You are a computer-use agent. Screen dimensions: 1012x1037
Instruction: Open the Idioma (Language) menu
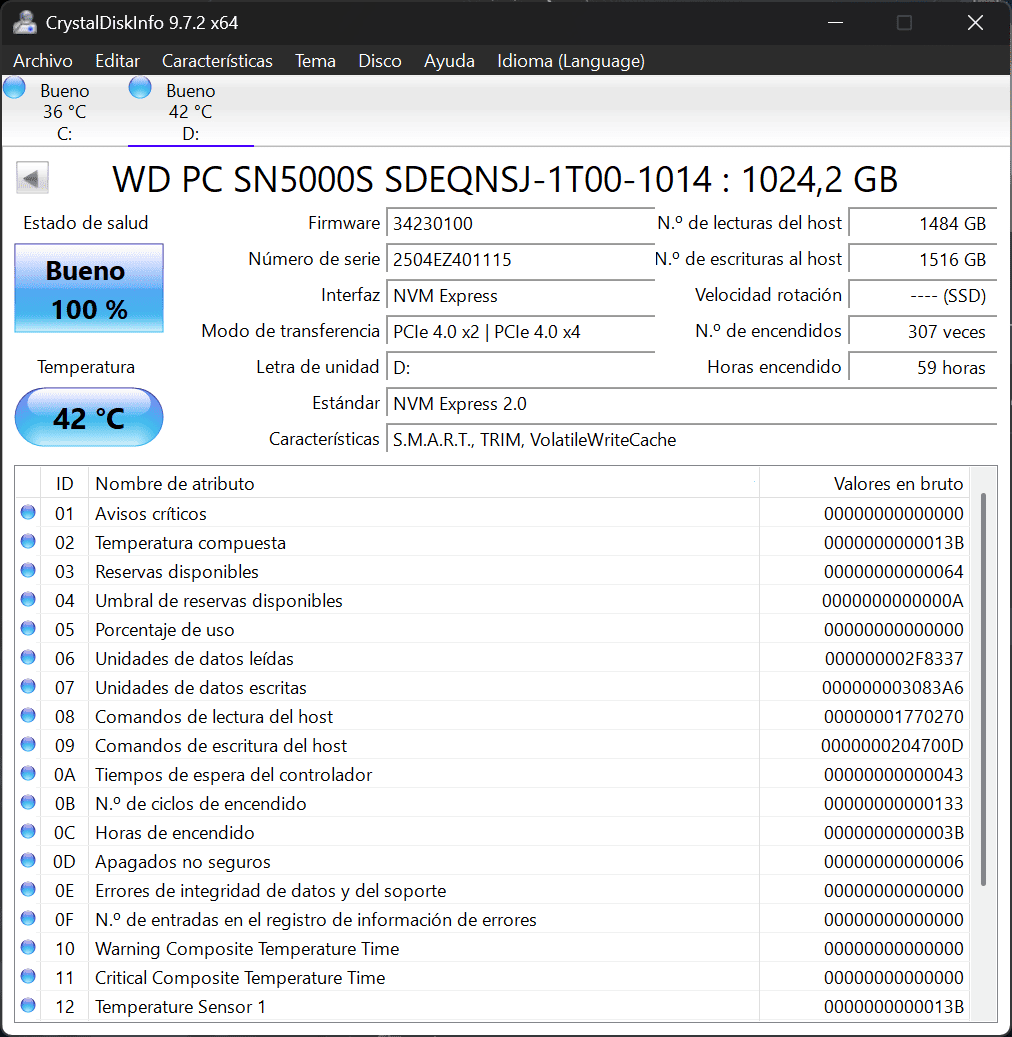pos(571,61)
